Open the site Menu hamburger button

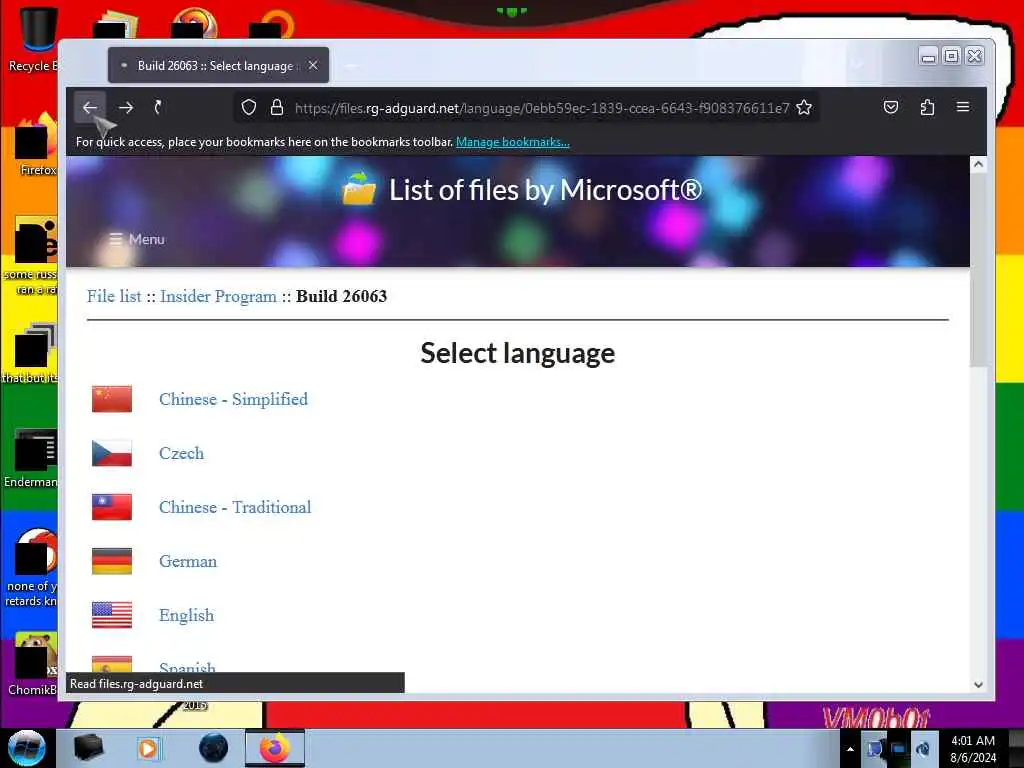[x=137, y=239]
